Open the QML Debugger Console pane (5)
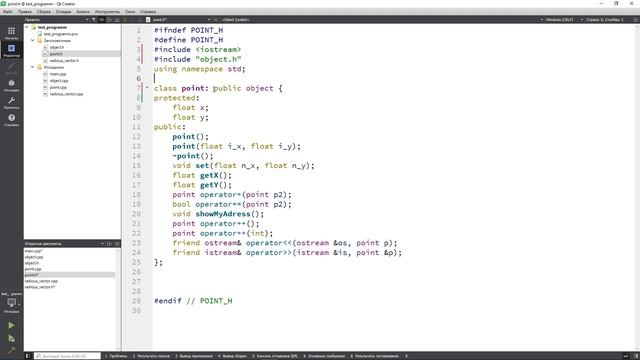This screenshot has width=640, height=360. click(275, 356)
